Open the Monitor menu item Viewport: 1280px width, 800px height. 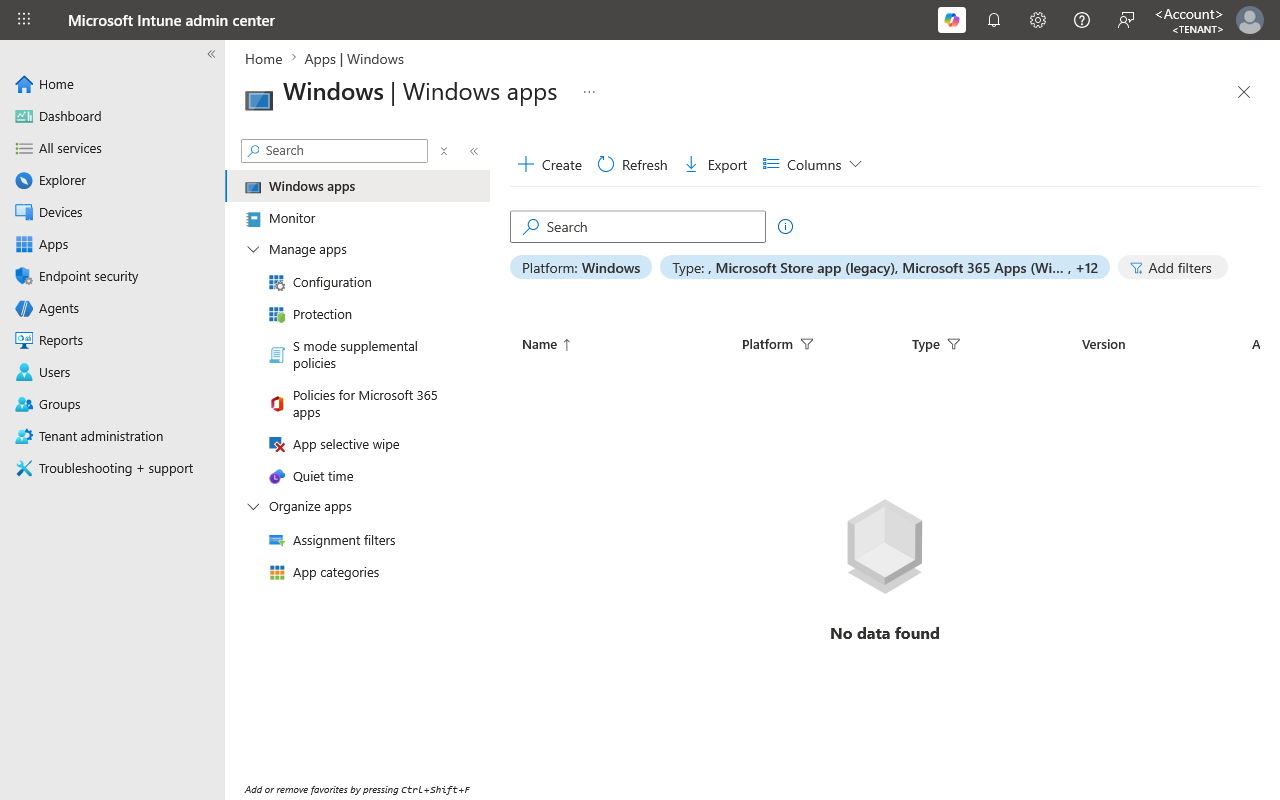coord(358,218)
